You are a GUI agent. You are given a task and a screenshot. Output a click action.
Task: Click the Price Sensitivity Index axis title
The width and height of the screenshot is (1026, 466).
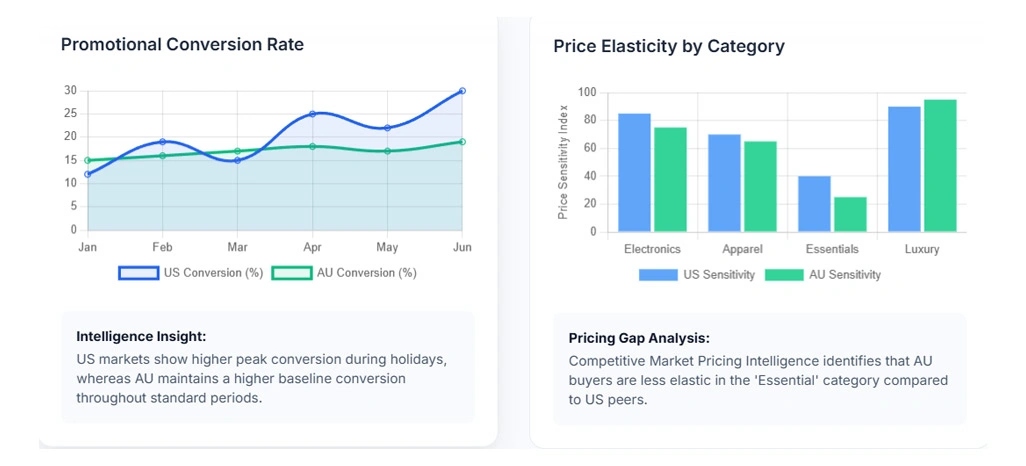point(563,162)
